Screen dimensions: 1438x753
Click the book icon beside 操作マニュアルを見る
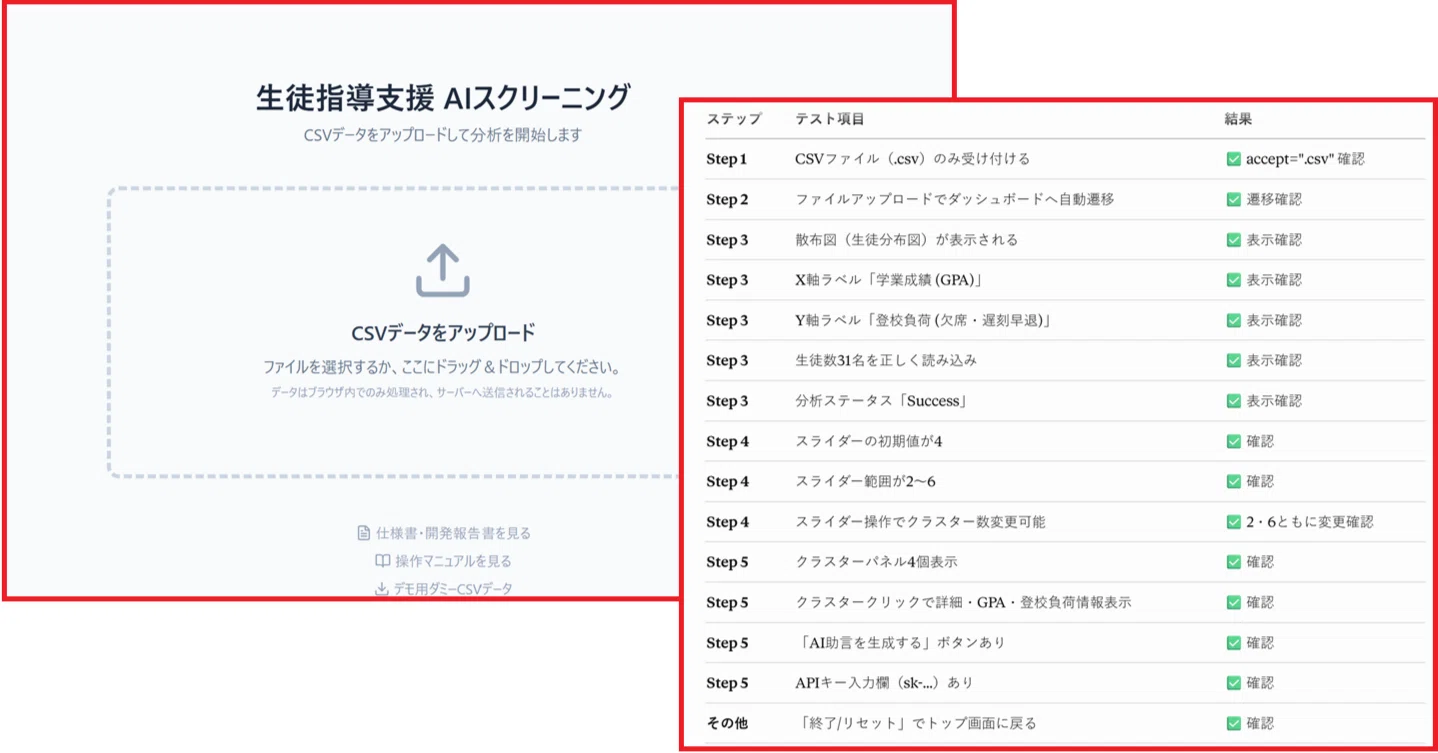(382, 561)
